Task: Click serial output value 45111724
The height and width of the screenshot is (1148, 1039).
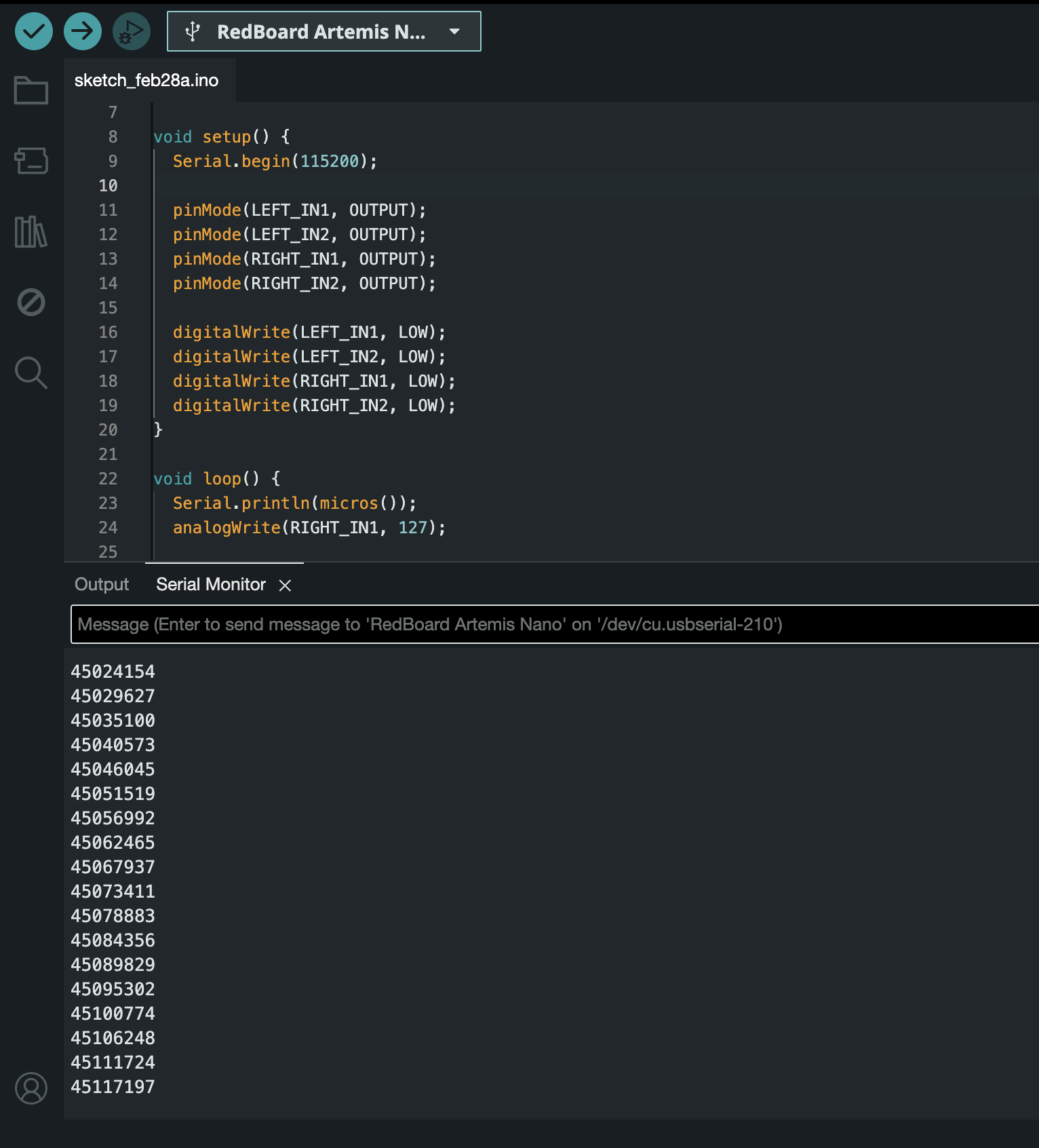Action: point(113,1062)
